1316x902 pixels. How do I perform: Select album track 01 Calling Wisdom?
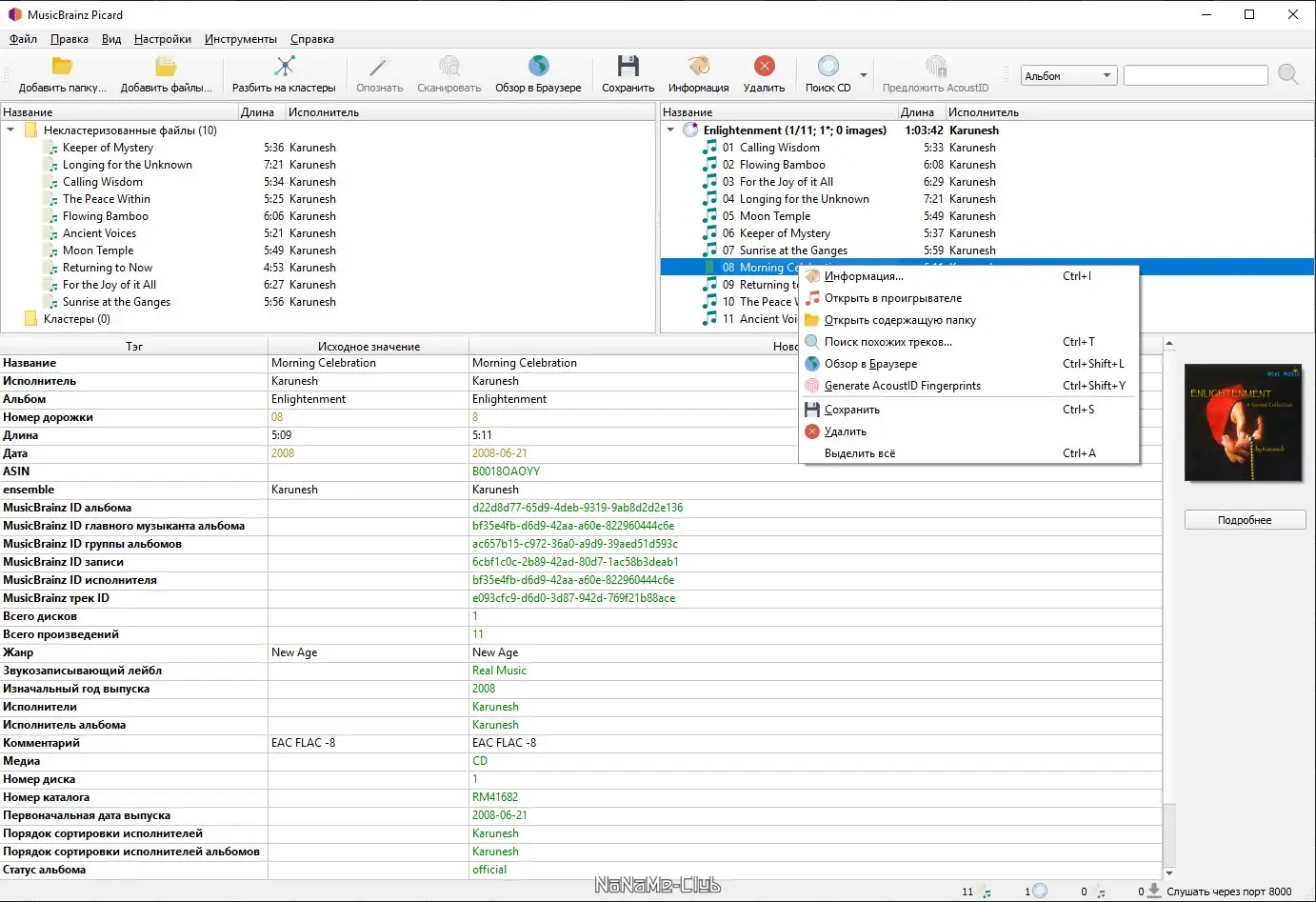(x=780, y=148)
